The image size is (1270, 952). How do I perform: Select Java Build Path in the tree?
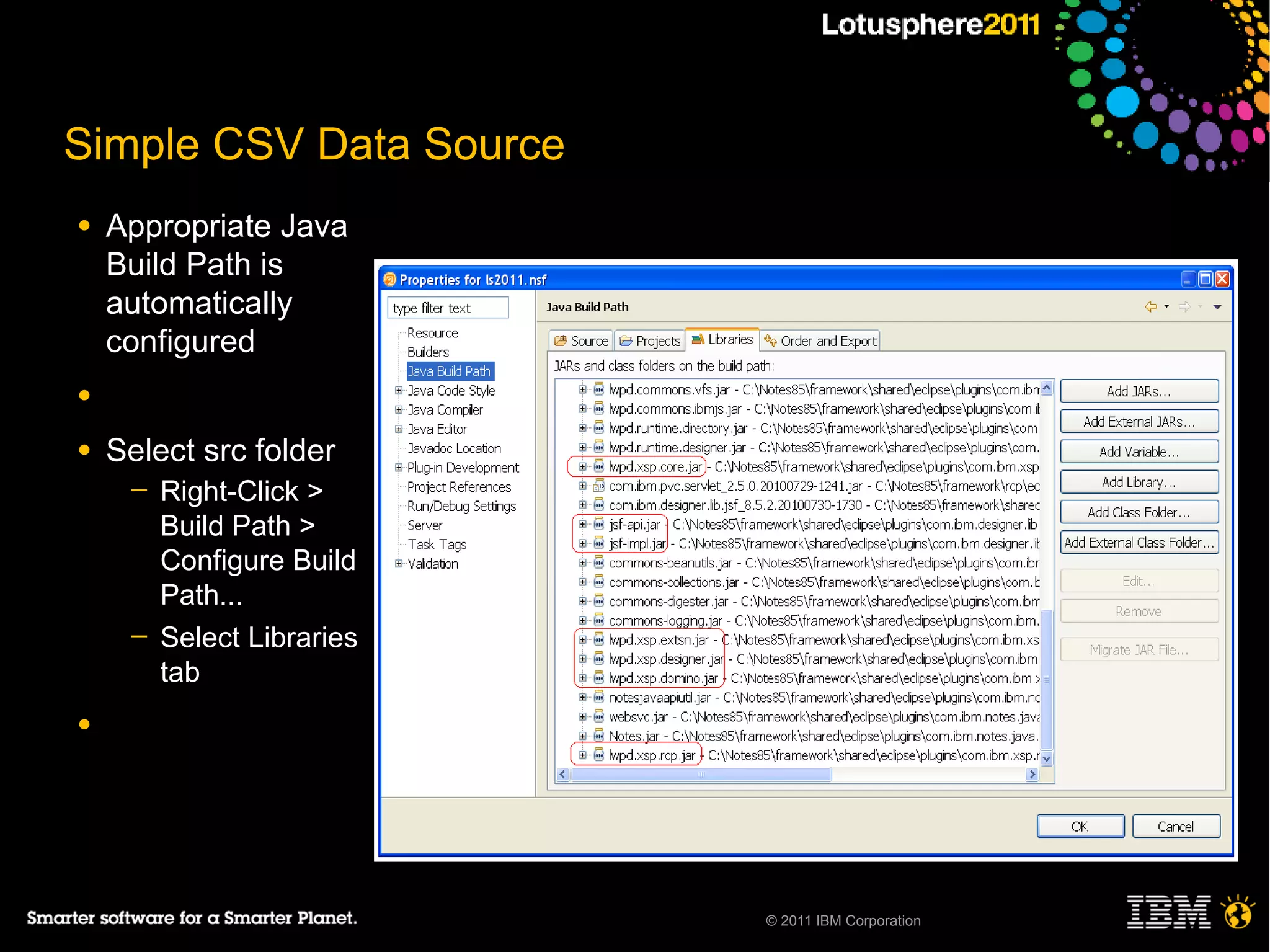coord(450,371)
